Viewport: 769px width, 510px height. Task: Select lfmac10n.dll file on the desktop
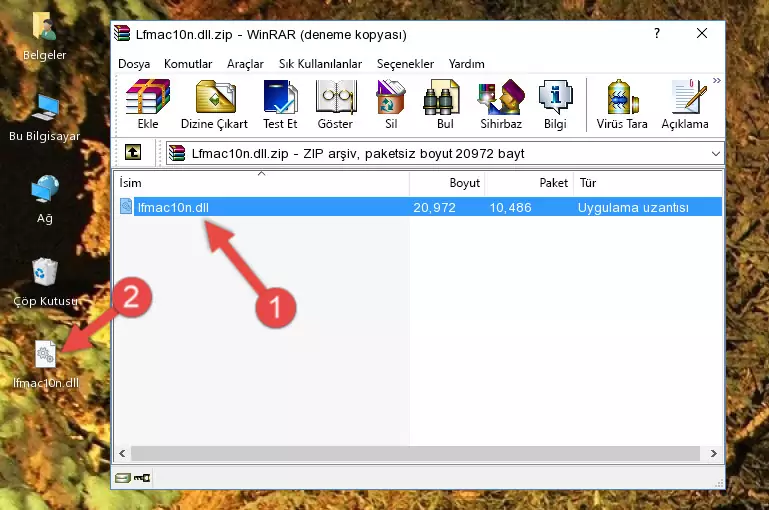pyautogui.click(x=46, y=365)
